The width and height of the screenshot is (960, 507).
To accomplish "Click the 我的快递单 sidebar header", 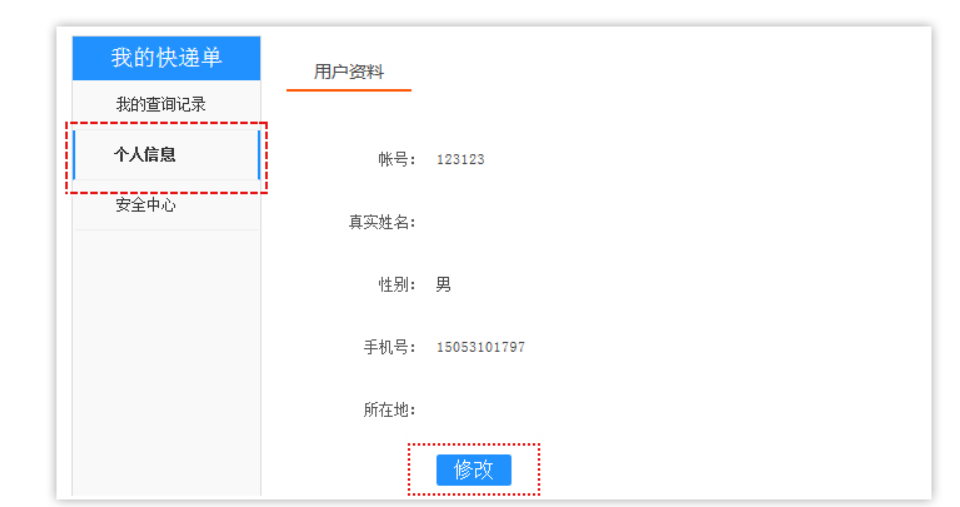I will pos(166,58).
